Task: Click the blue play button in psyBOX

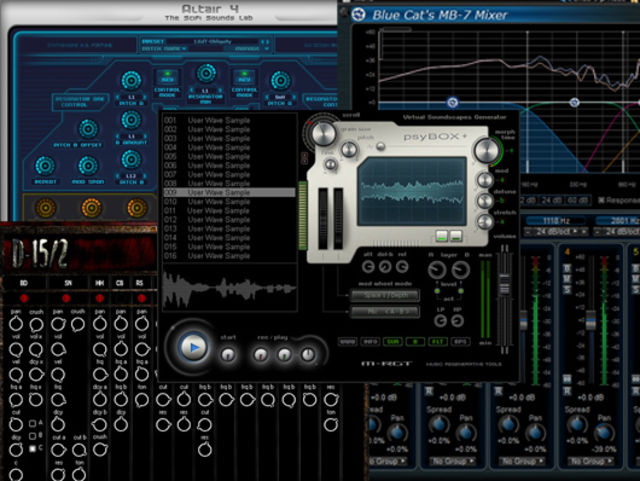Action: click(193, 347)
